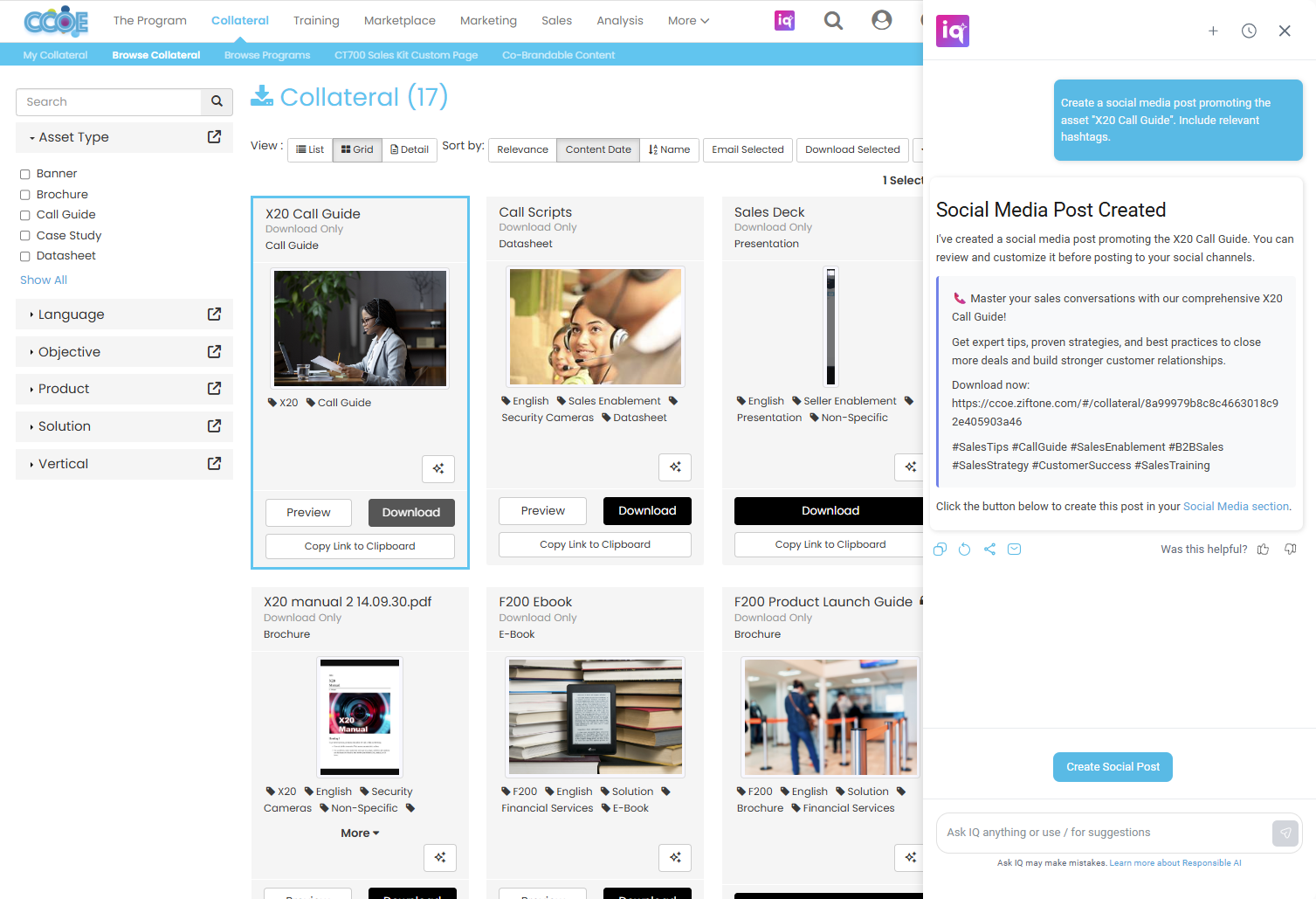1316x899 pixels.
Task: Check the Brochure asset type checkbox
Action: [x=25, y=195]
